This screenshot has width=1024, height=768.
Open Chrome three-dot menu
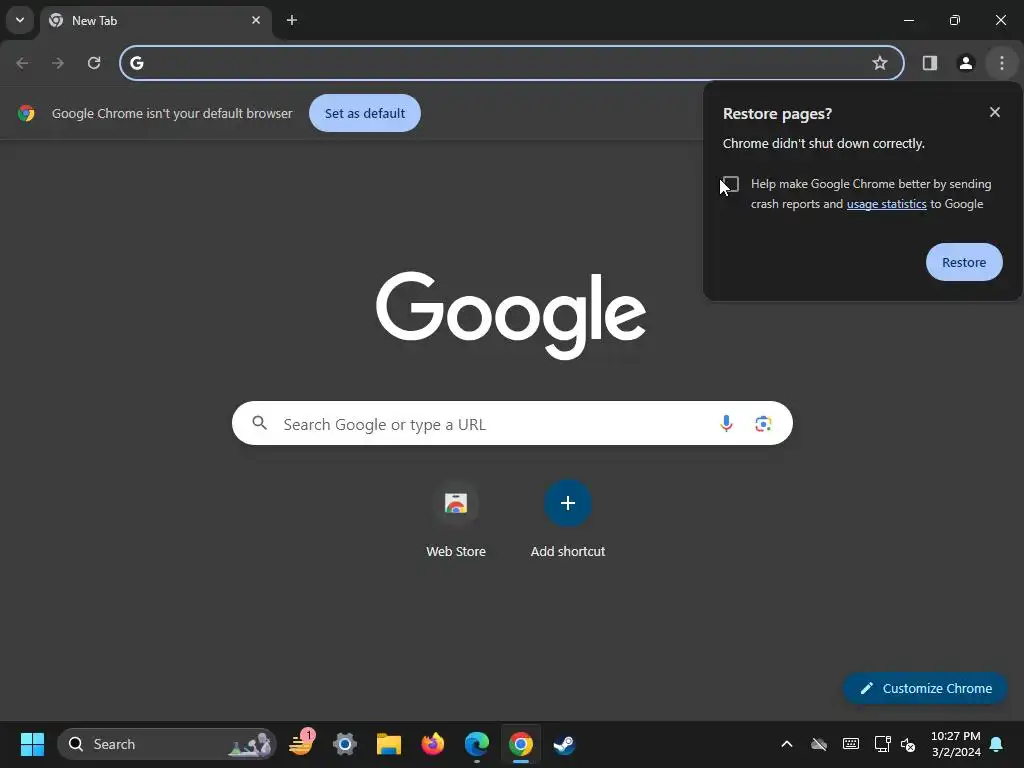(1002, 63)
